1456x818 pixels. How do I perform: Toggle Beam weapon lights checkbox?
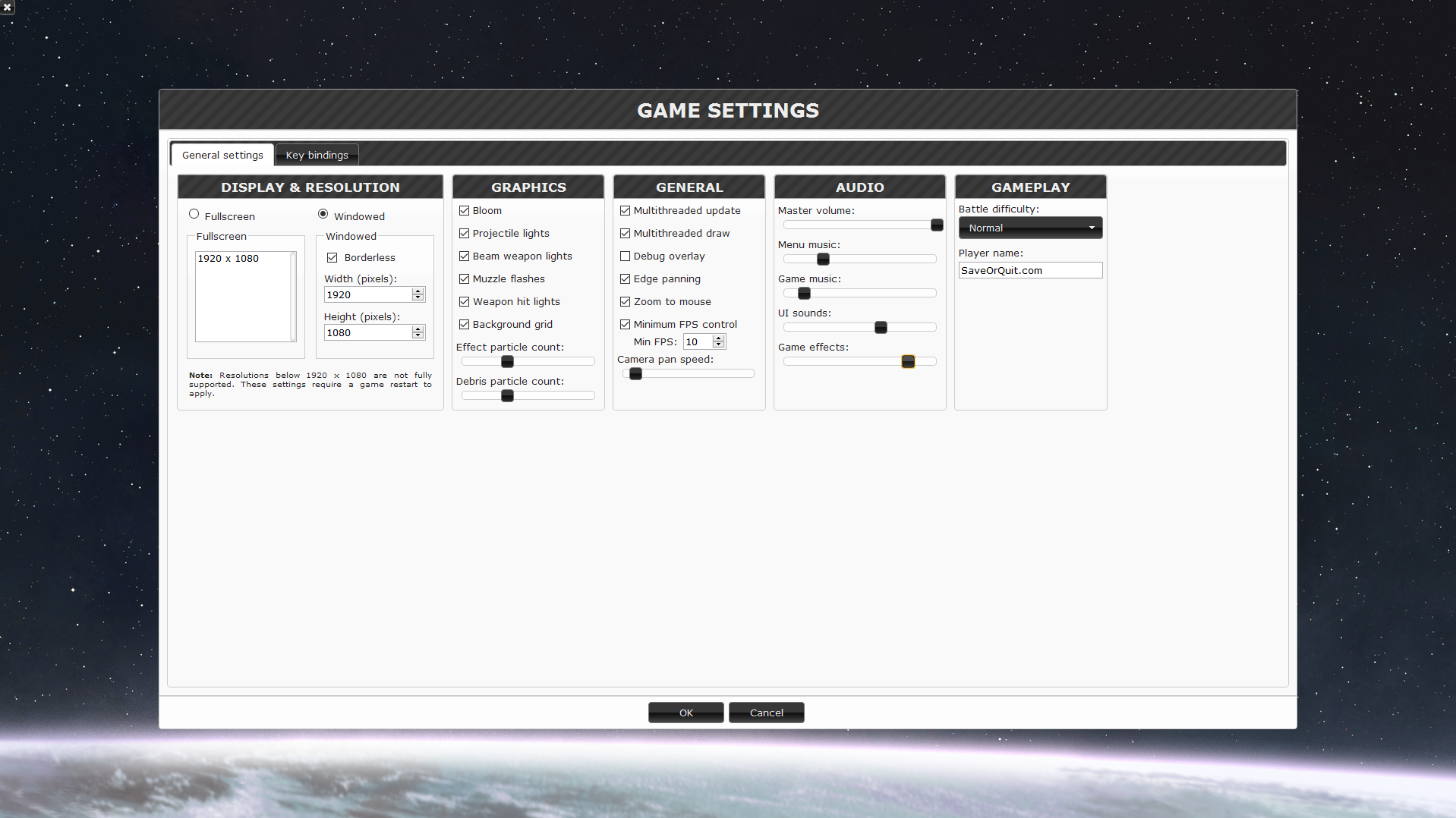point(465,256)
